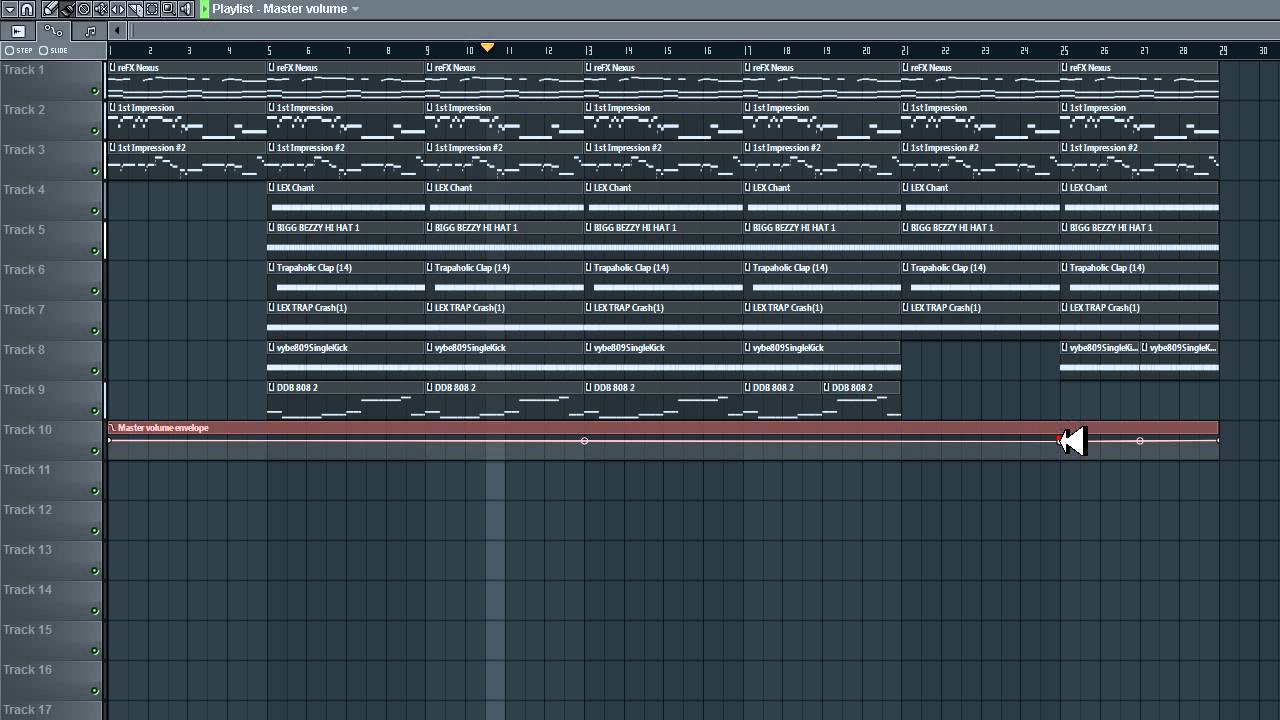The image size is (1280, 720).
Task: Mute Track 10 with its green light
Action: click(x=95, y=451)
